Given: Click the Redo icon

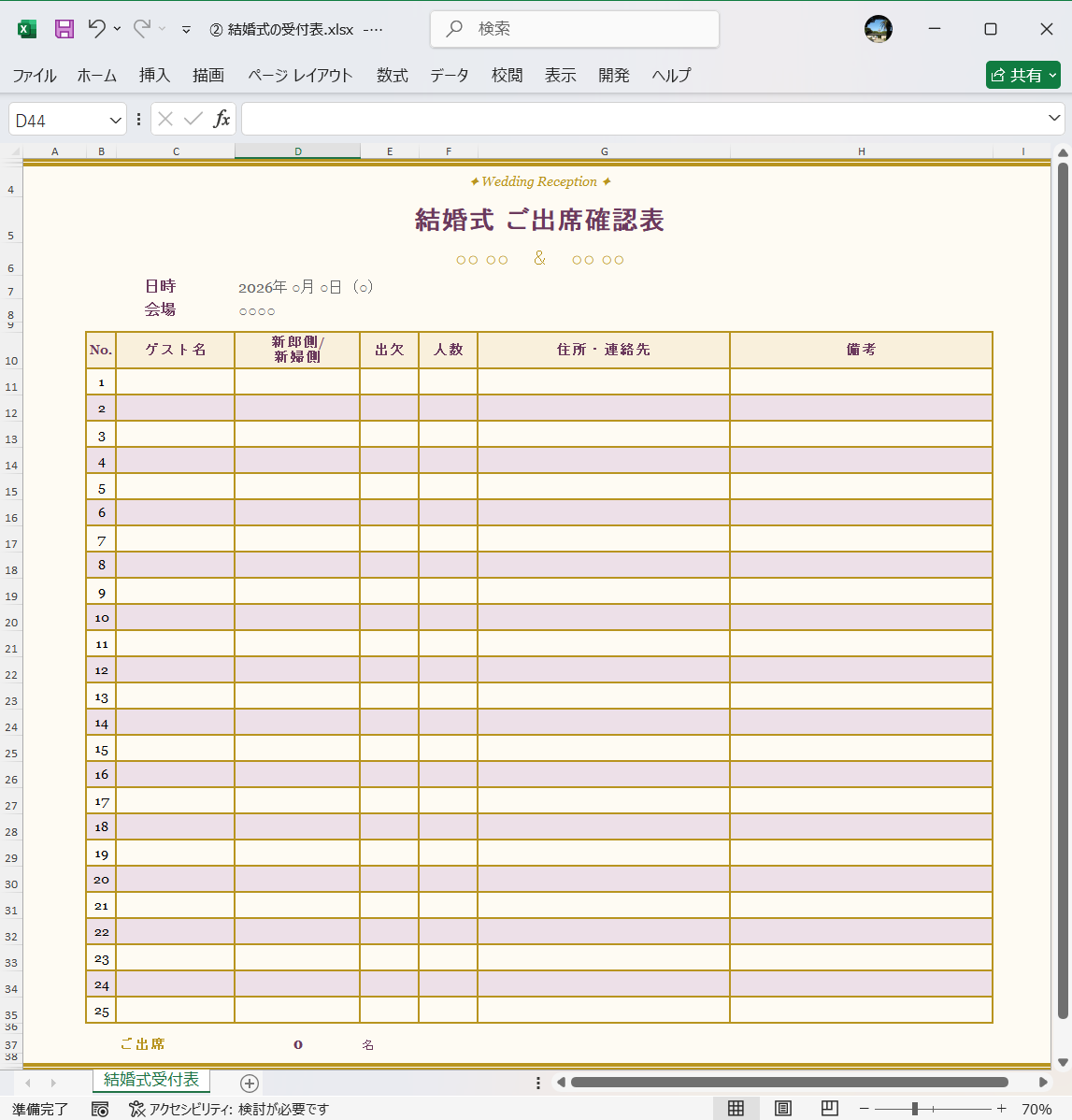Looking at the screenshot, I should pyautogui.click(x=141, y=29).
